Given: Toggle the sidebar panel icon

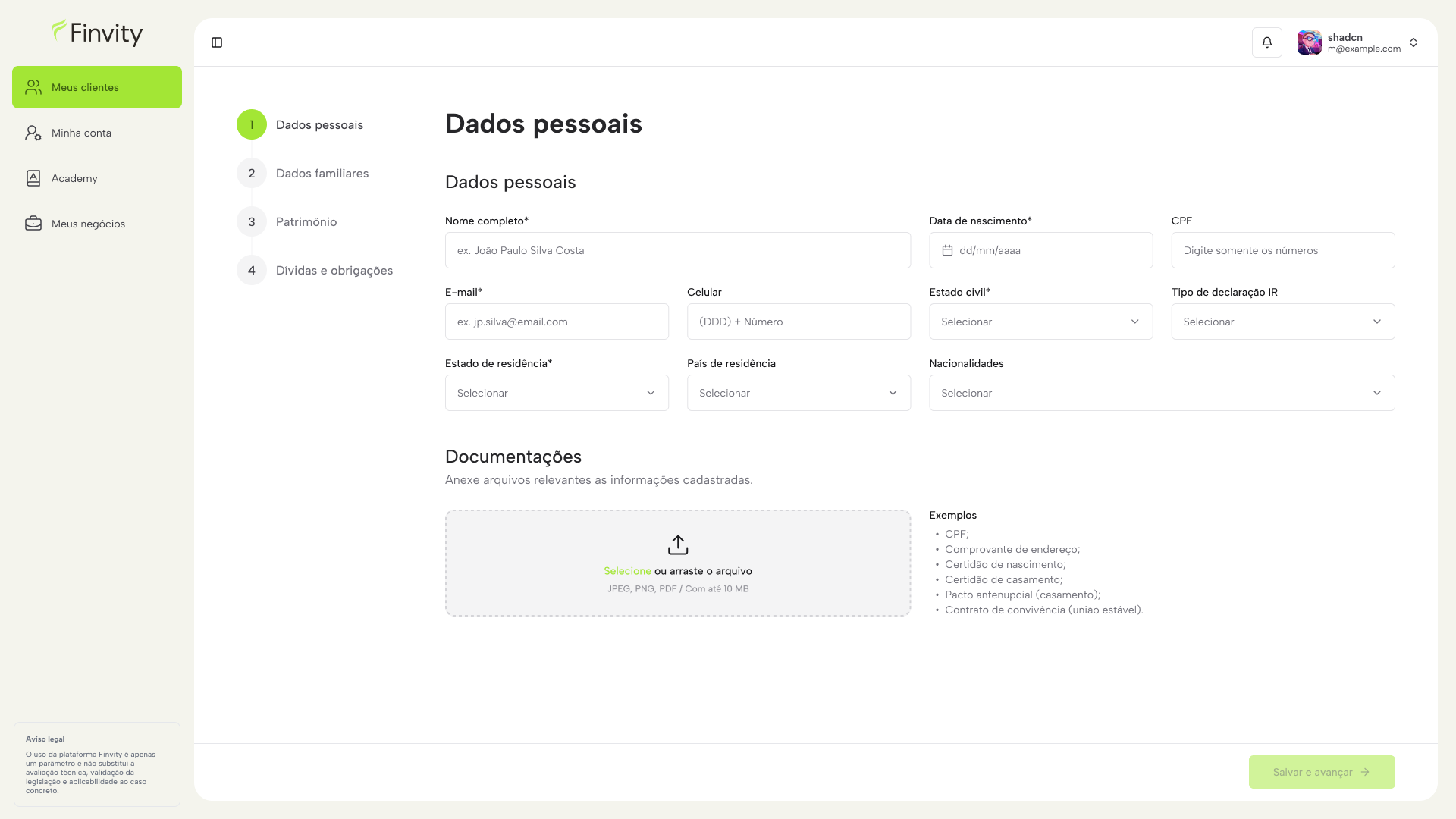Looking at the screenshot, I should click(x=217, y=42).
